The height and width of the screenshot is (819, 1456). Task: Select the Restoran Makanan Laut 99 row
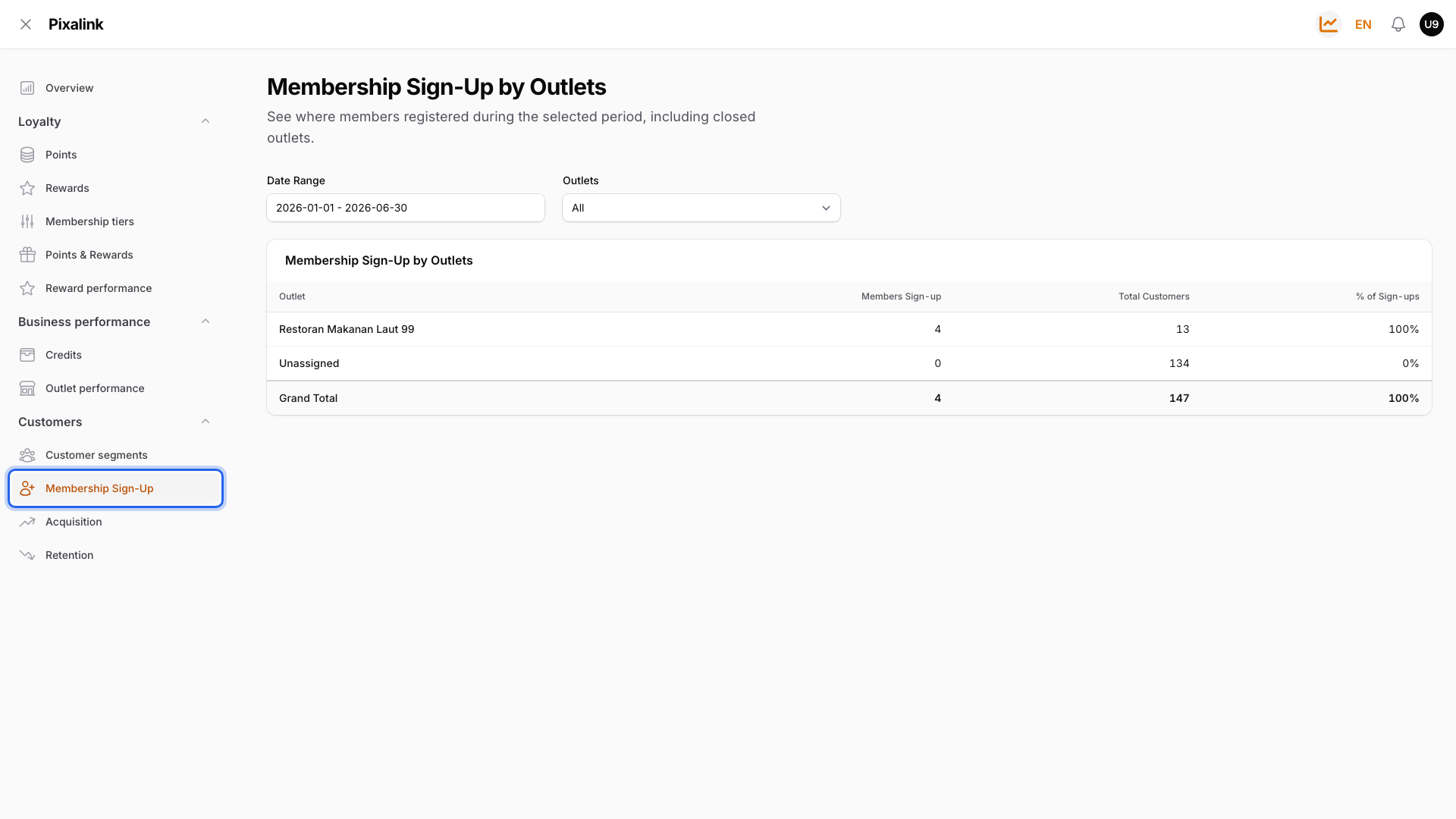pyautogui.click(x=849, y=329)
